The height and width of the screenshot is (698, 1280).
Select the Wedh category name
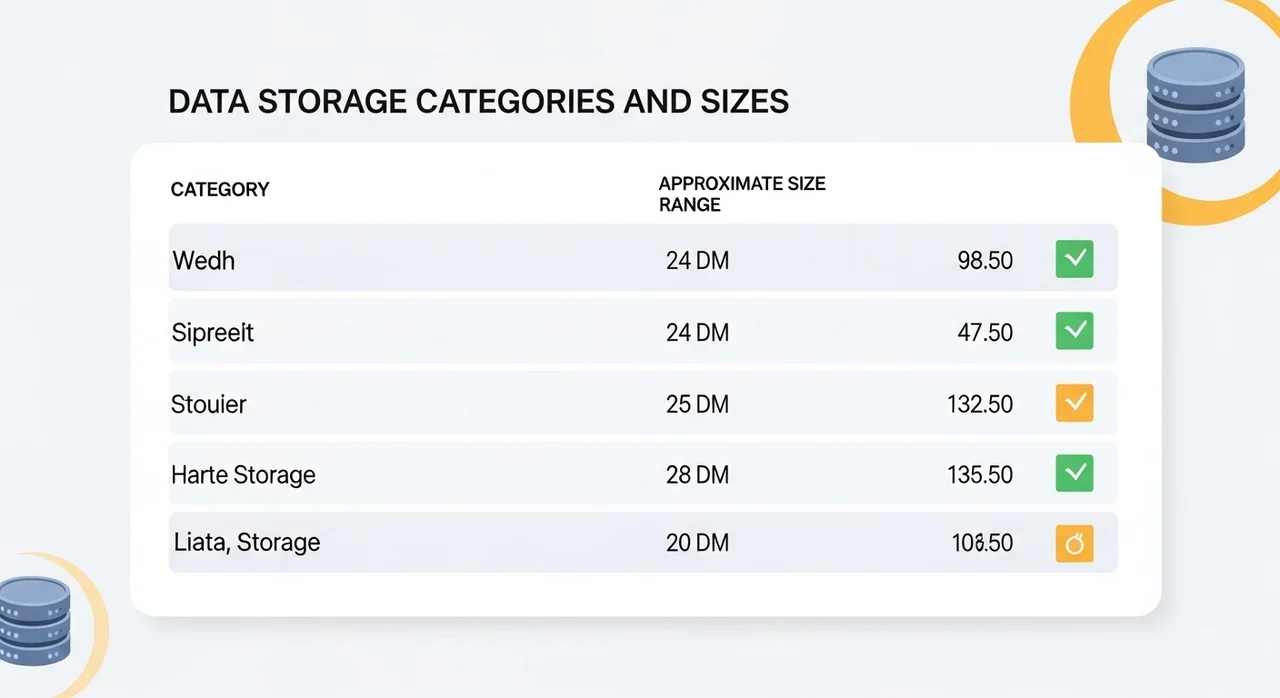pyautogui.click(x=204, y=260)
